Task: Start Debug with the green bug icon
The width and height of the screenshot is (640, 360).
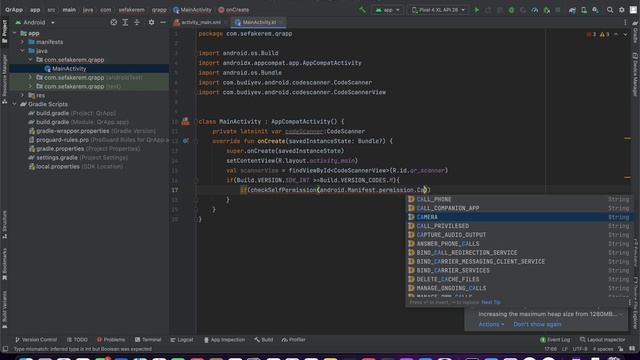Action: (511, 10)
